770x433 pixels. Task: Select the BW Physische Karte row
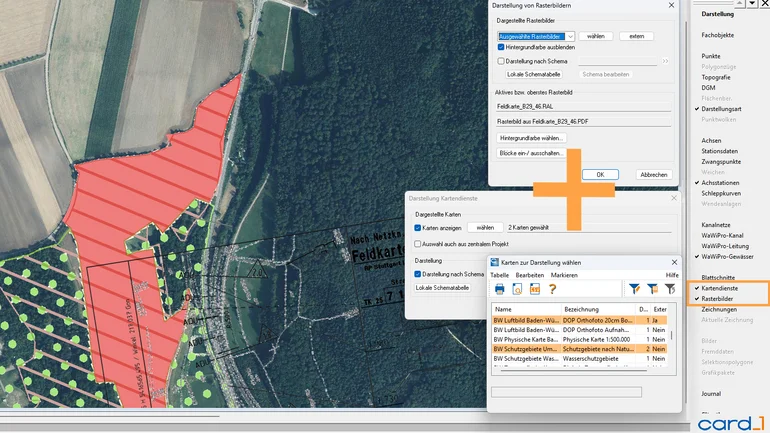(525, 340)
